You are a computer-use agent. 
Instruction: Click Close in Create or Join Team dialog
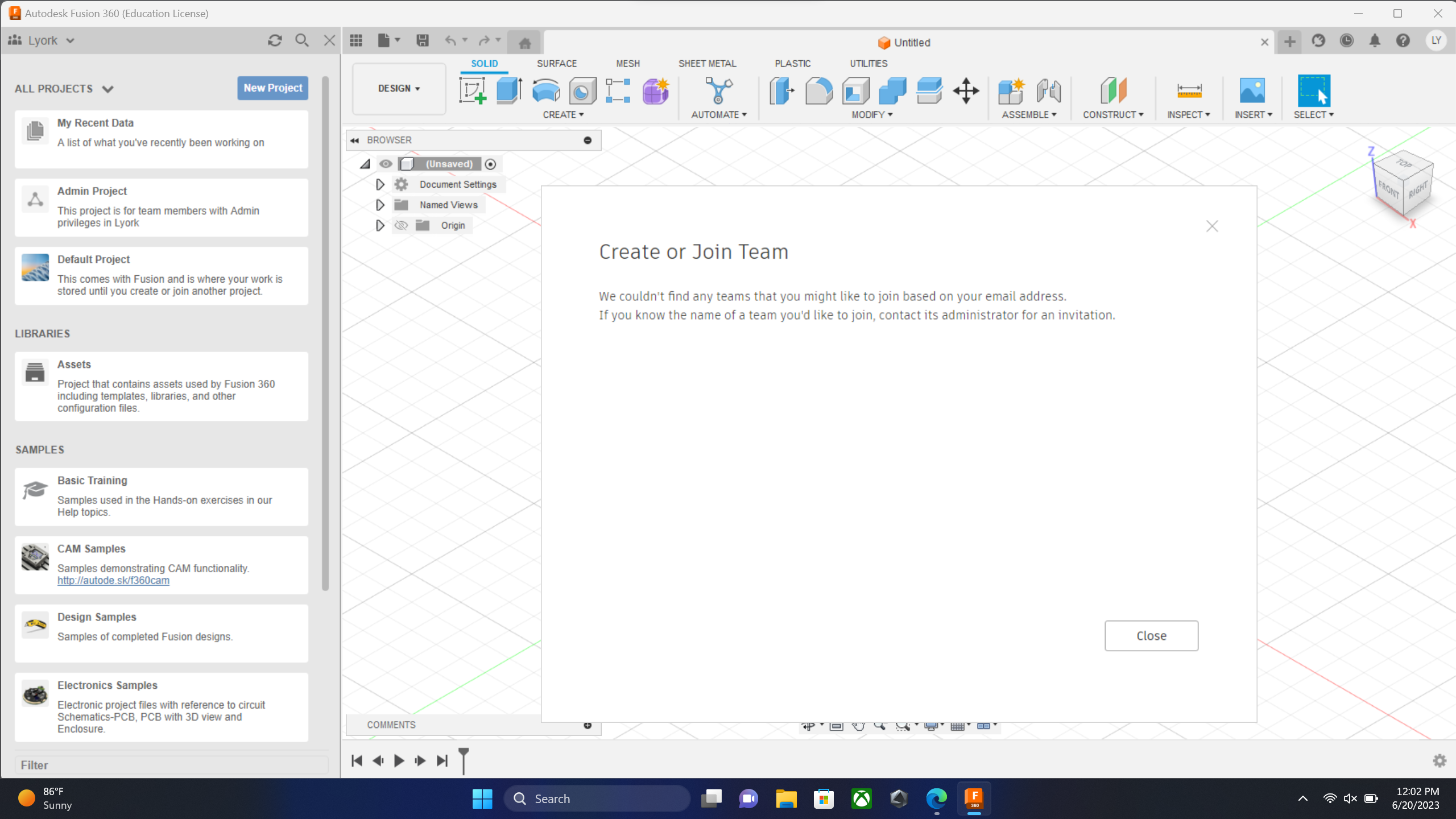click(1151, 636)
